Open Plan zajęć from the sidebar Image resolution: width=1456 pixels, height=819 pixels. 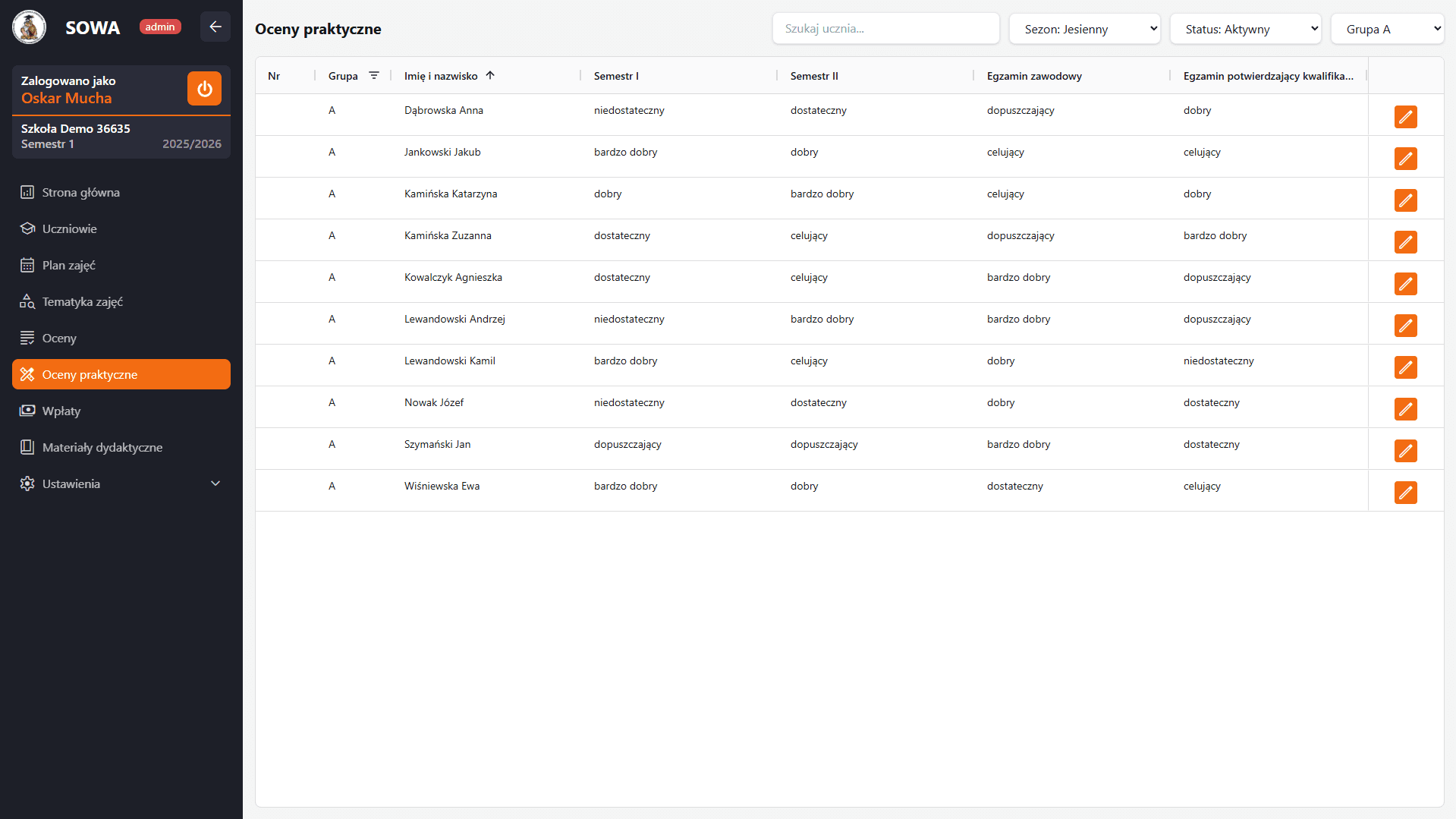(68, 265)
